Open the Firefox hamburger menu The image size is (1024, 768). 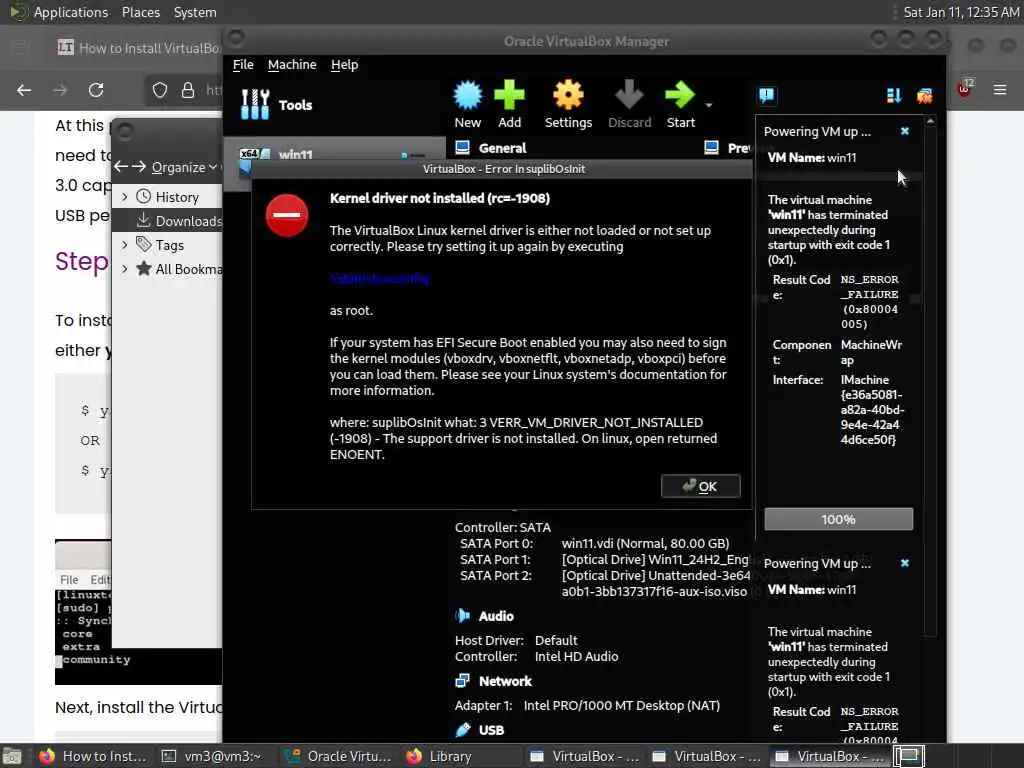(x=1000, y=89)
